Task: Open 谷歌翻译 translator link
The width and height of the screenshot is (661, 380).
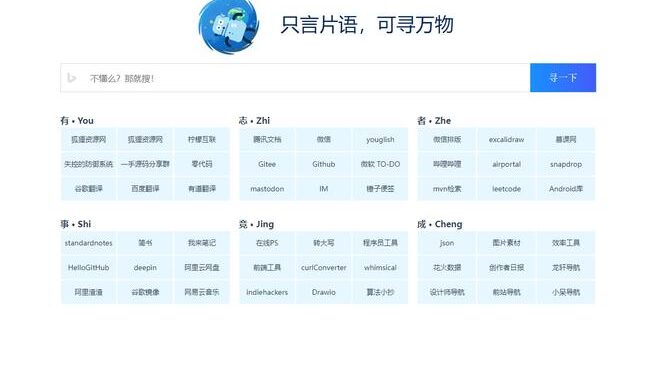Action: pyautogui.click(x=89, y=189)
